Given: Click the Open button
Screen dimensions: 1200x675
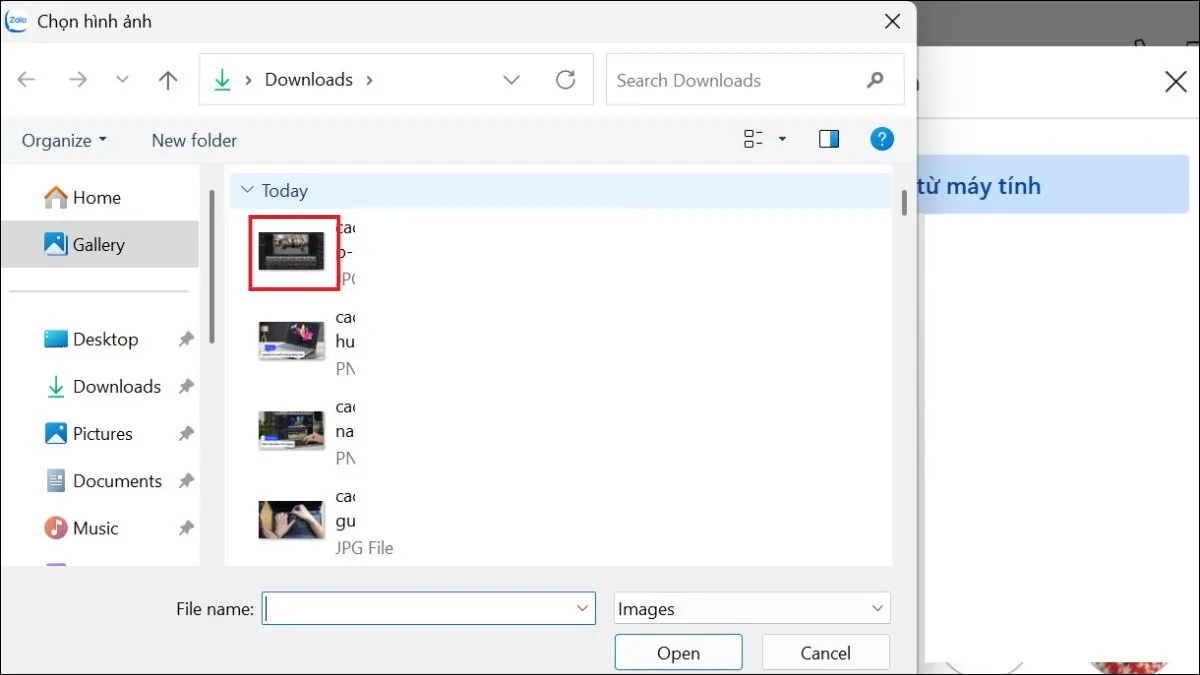Looking at the screenshot, I should tap(678, 651).
